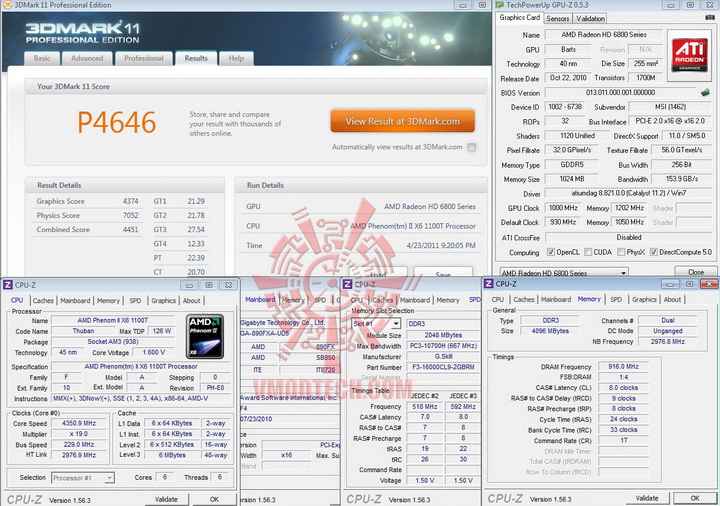Click GPU-Z camera screenshot icon
The height and width of the screenshot is (506, 720).
[709, 18]
